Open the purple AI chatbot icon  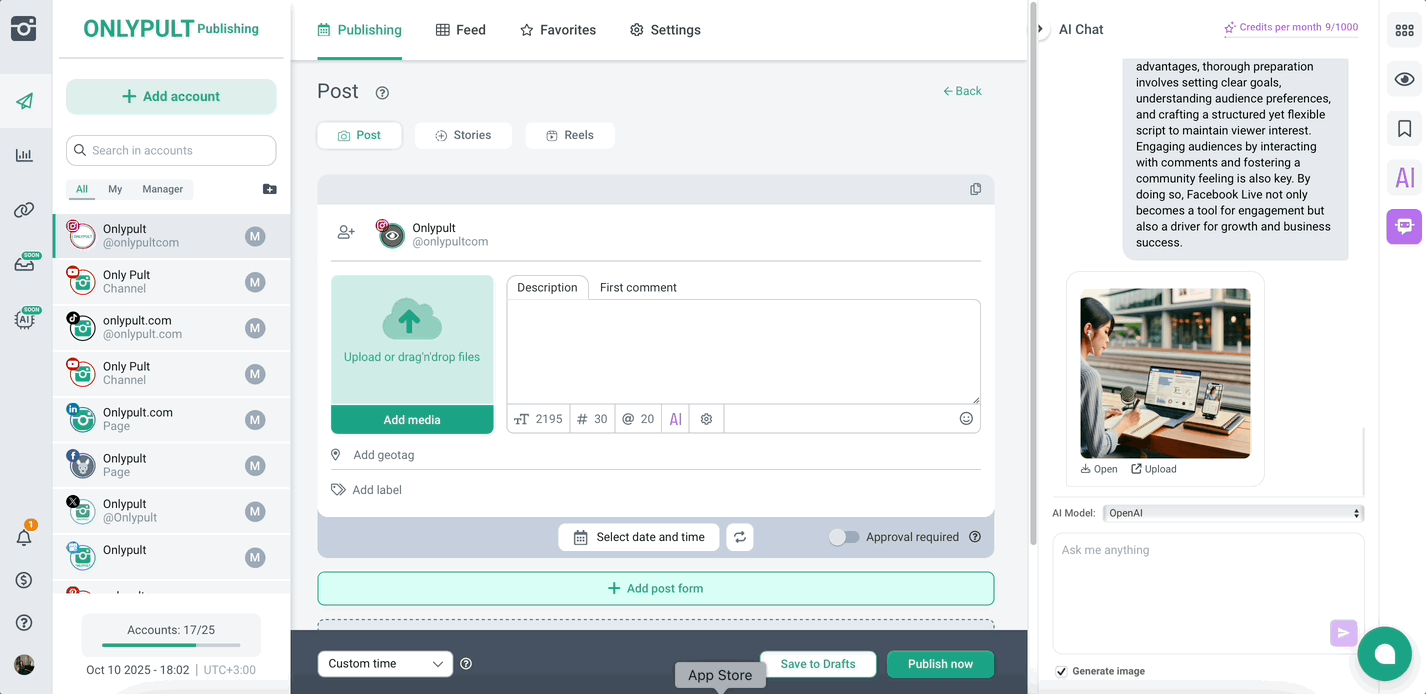1403,226
